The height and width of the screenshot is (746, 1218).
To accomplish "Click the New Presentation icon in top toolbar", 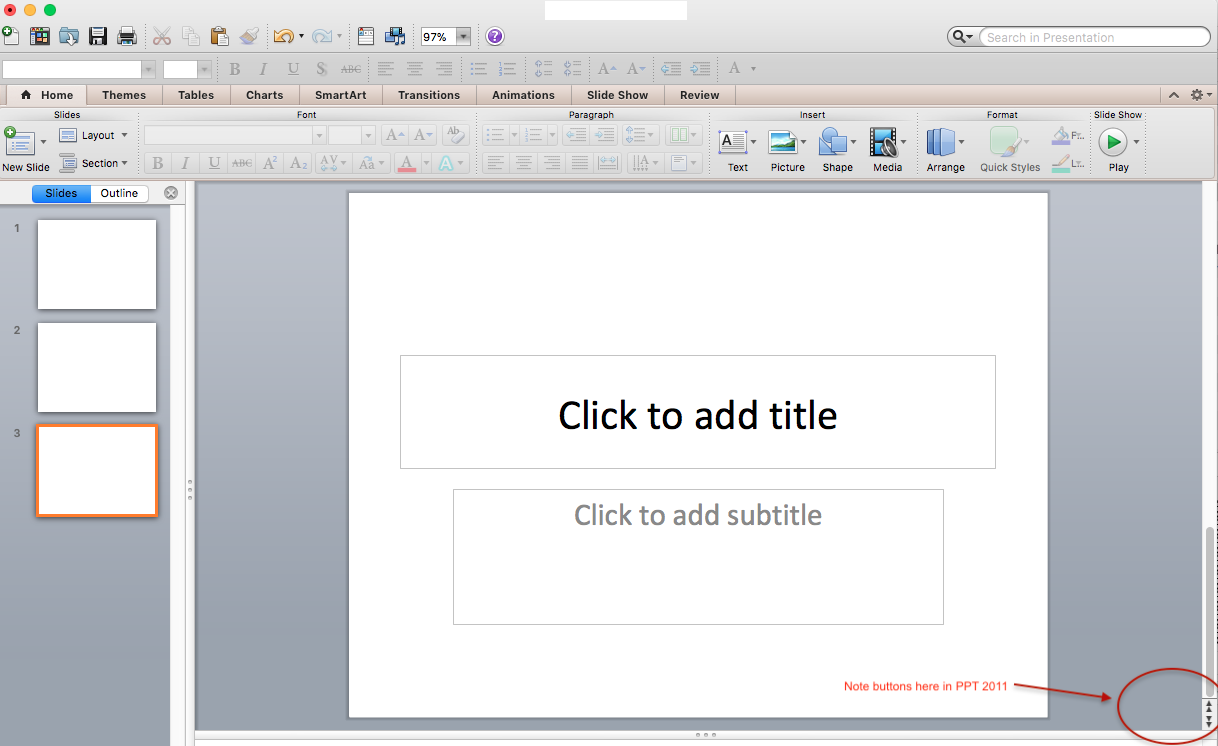I will click(x=10, y=36).
